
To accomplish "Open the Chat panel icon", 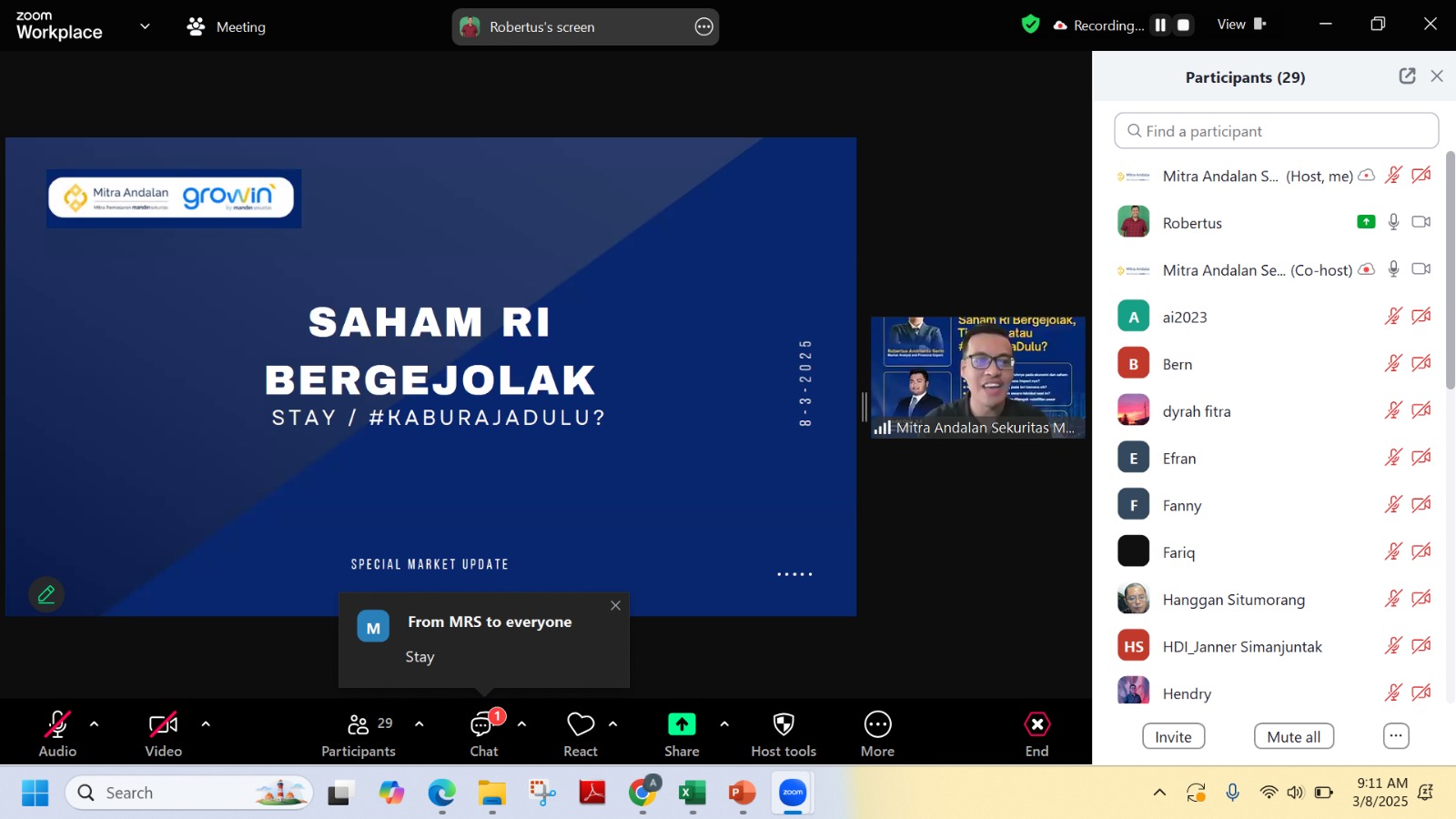I will coord(482,725).
